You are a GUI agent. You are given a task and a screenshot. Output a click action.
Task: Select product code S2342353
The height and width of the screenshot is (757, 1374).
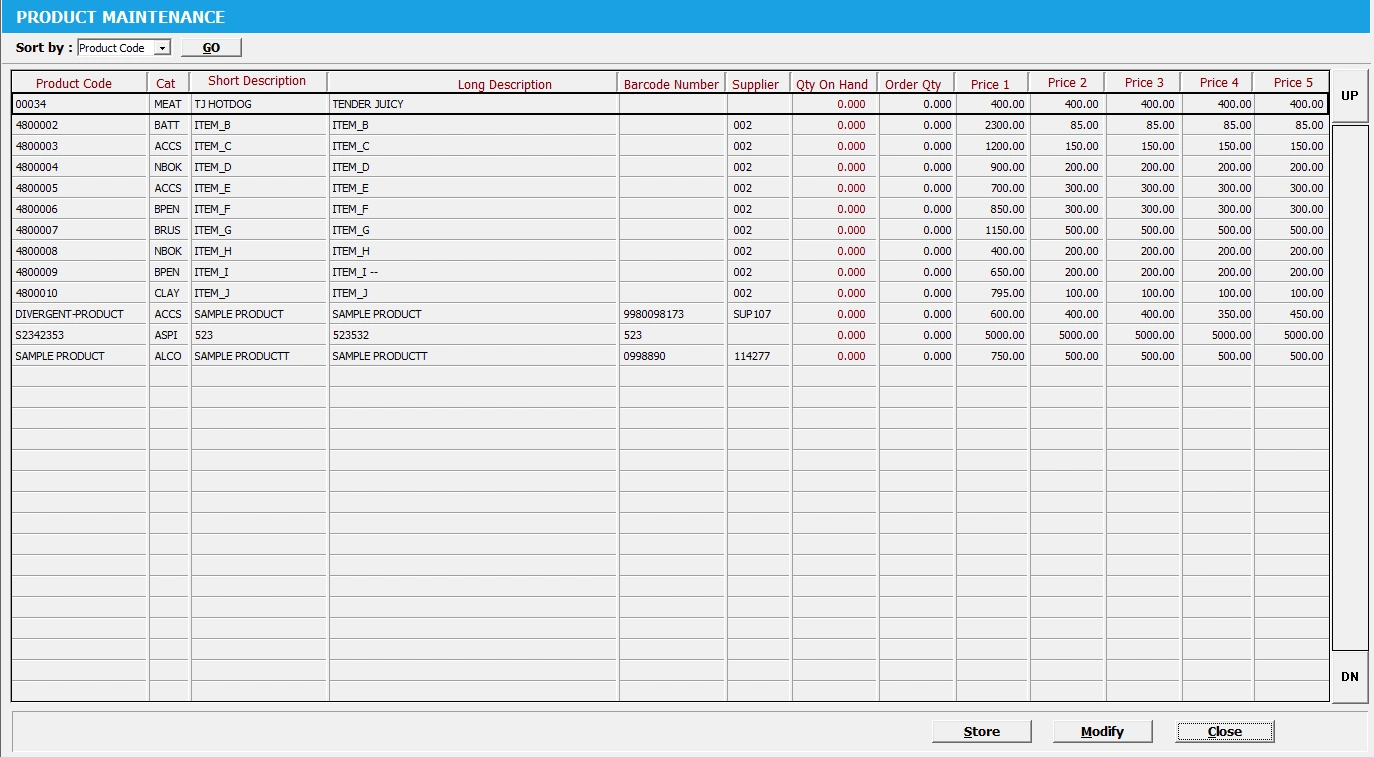coord(80,335)
